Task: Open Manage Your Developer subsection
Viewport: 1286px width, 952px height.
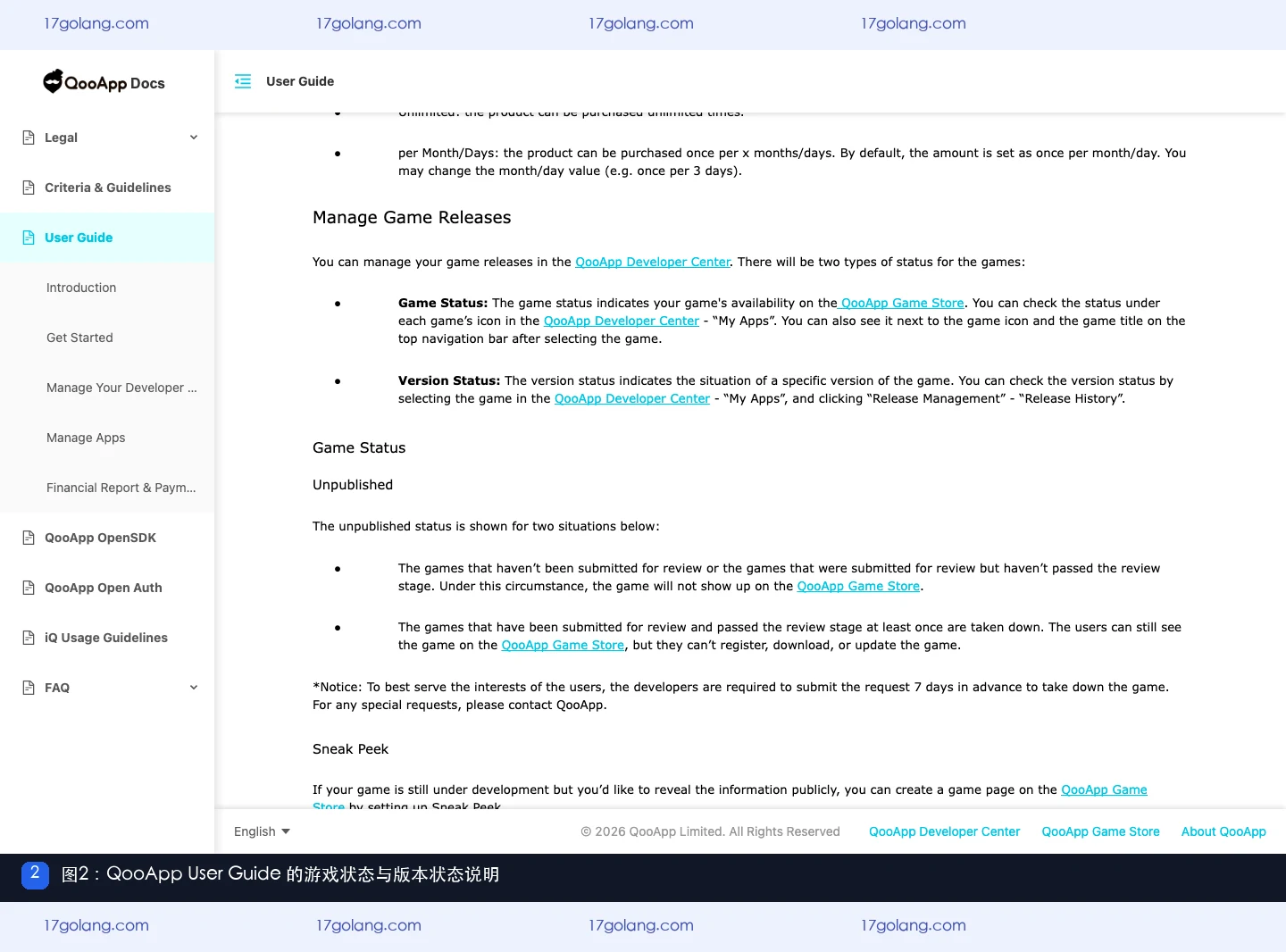Action: 107,388
